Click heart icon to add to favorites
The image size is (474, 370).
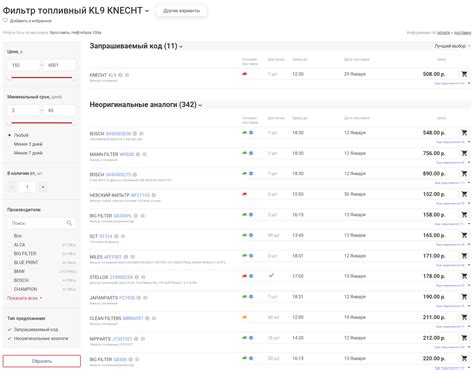tap(5, 20)
